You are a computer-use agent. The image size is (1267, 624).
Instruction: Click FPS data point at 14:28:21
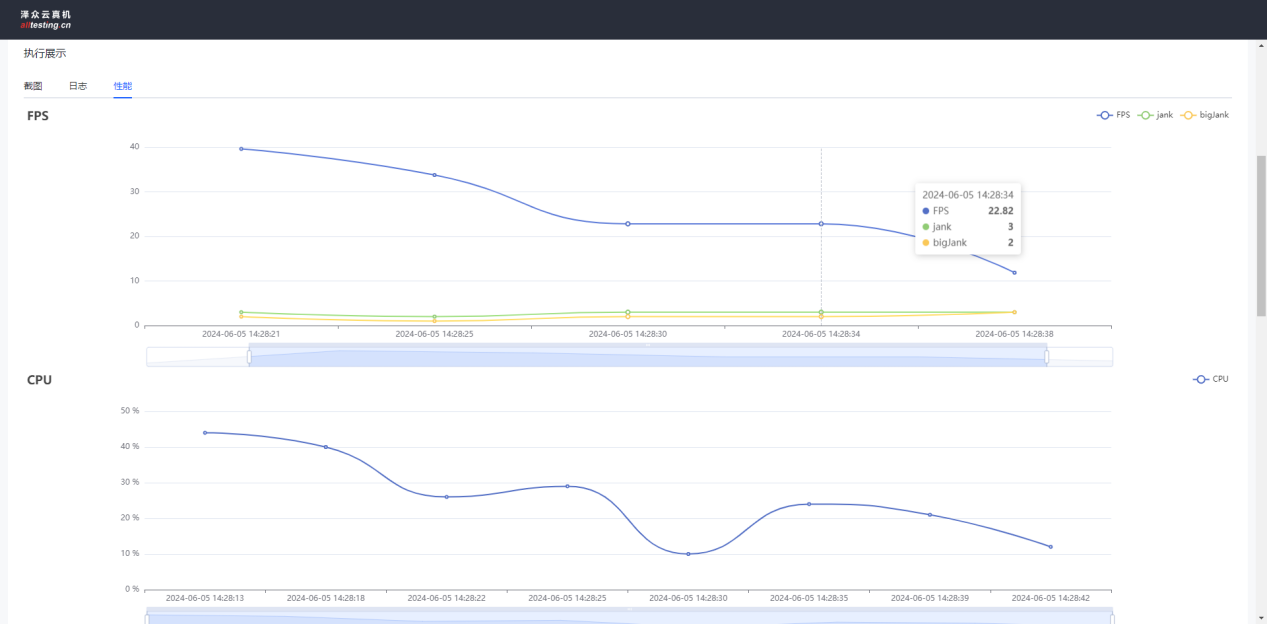point(241,149)
